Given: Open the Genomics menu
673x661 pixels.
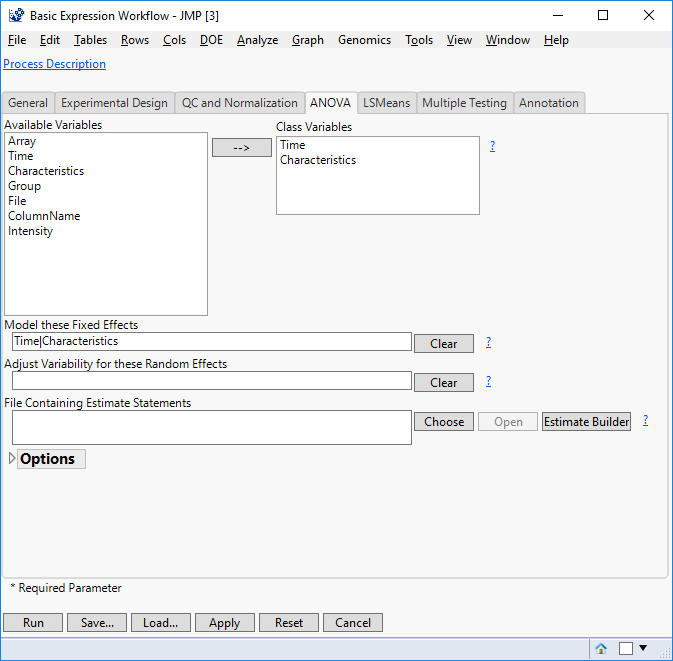Looking at the screenshot, I should click(364, 40).
